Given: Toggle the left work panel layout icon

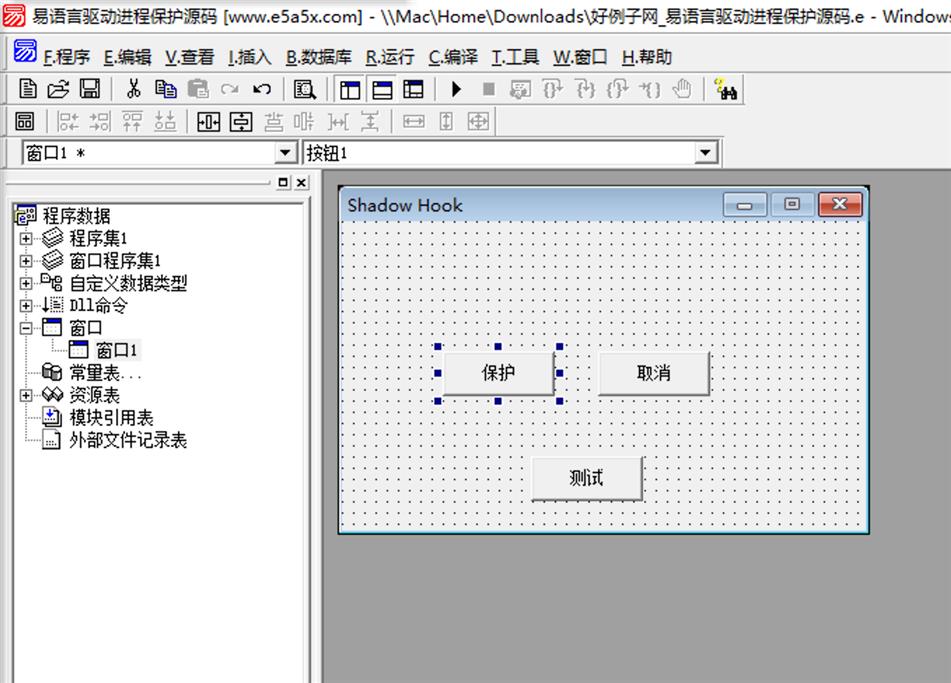Looking at the screenshot, I should pos(350,90).
